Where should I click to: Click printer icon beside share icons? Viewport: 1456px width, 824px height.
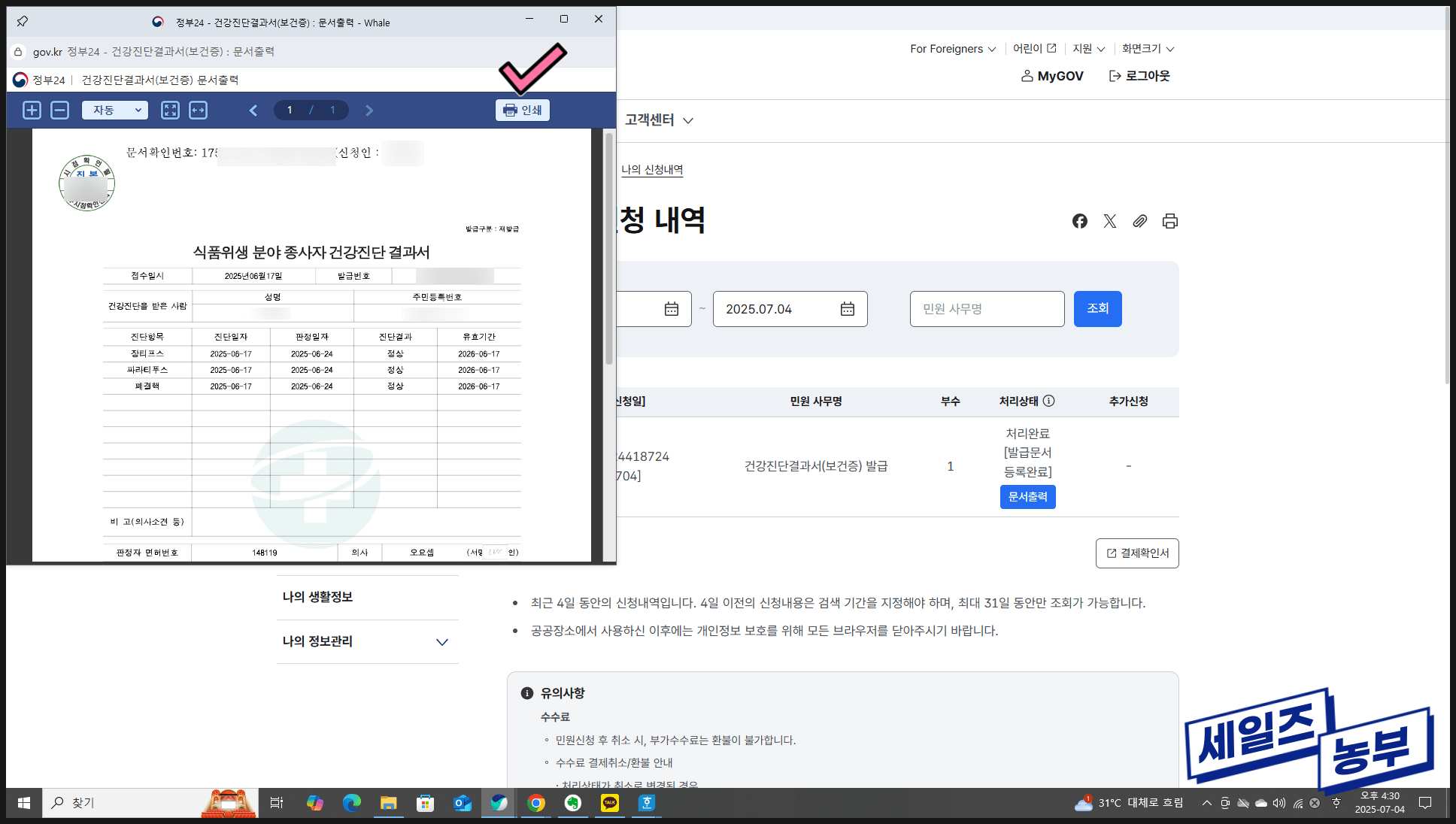(1170, 221)
